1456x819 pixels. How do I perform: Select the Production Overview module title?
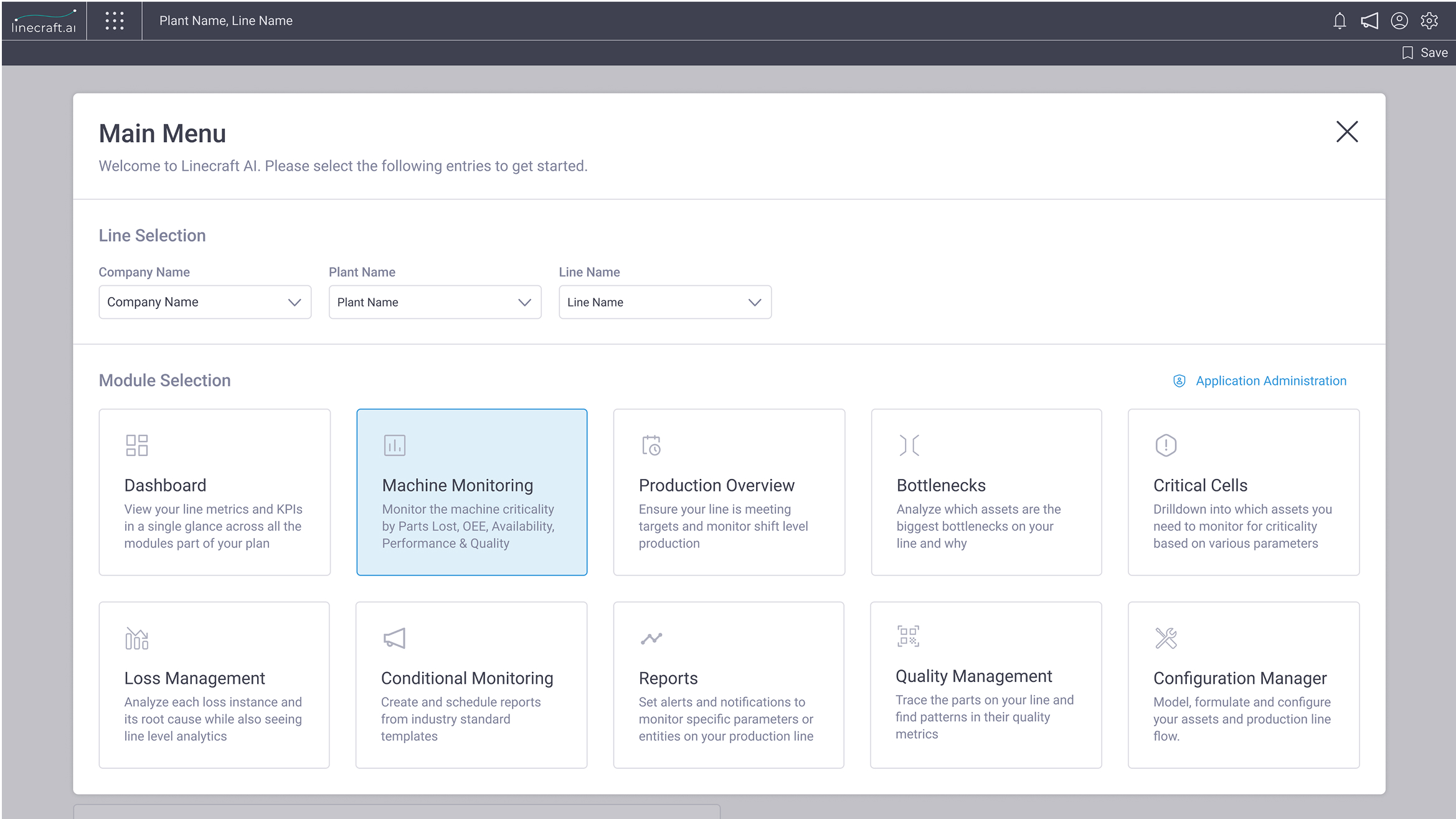point(717,485)
